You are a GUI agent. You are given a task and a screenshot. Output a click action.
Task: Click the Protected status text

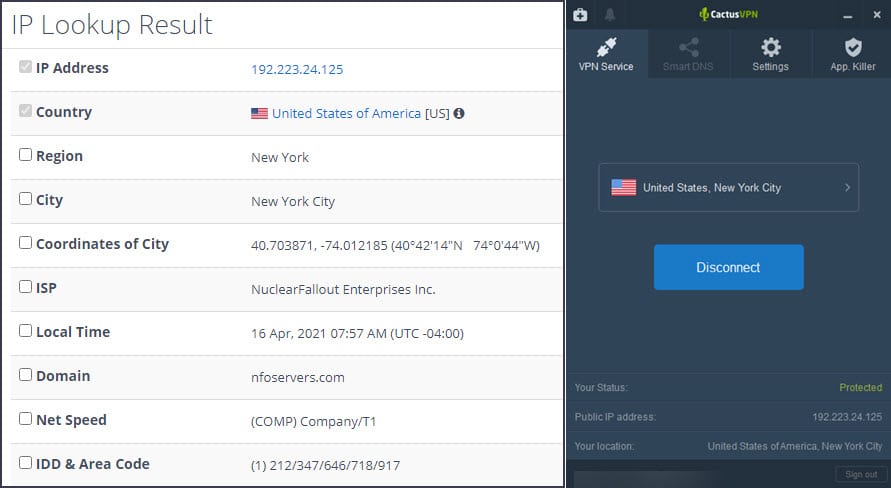(861, 387)
